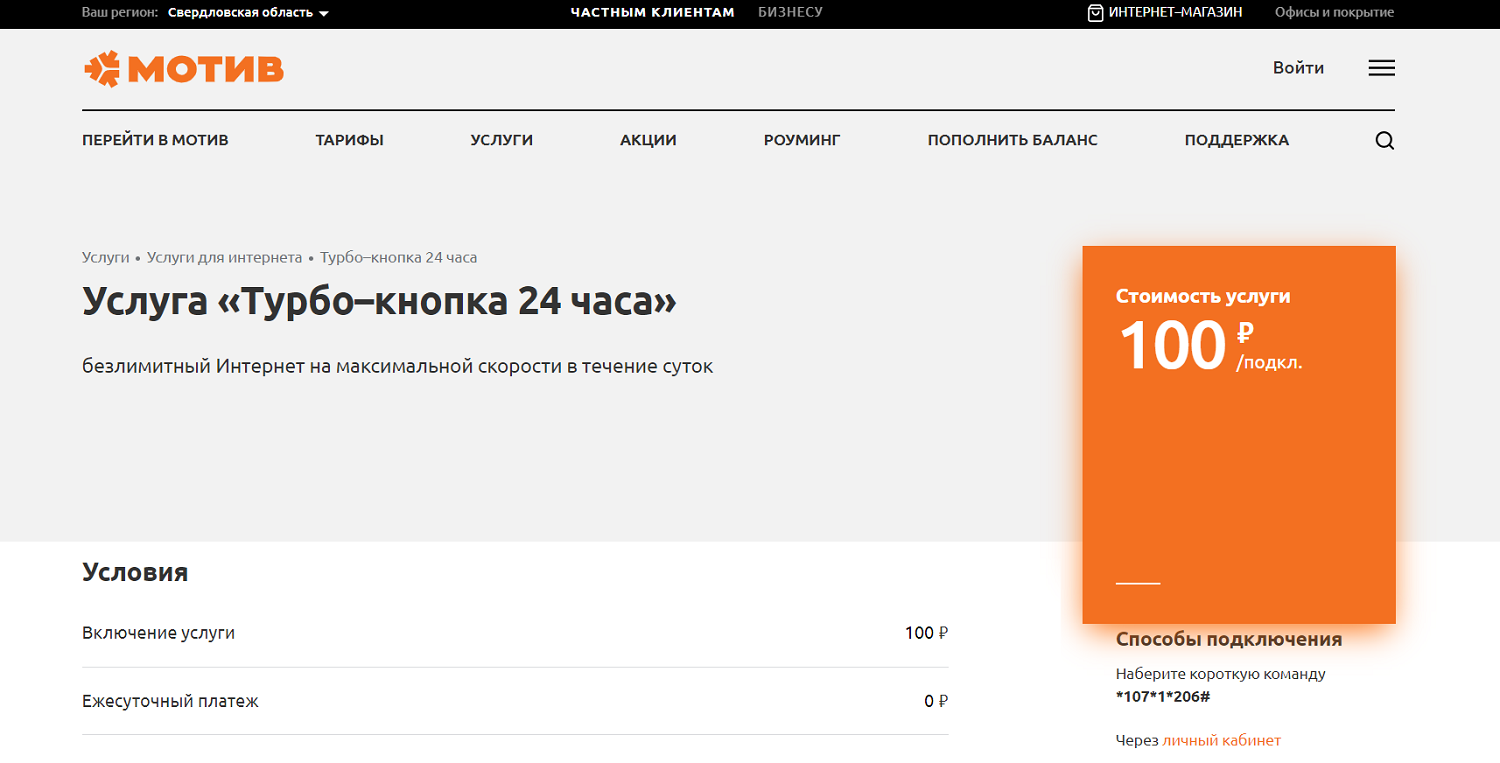Open Перейти в МОТИВ menu
Viewport: 1500px width, 763px height.
coord(155,140)
